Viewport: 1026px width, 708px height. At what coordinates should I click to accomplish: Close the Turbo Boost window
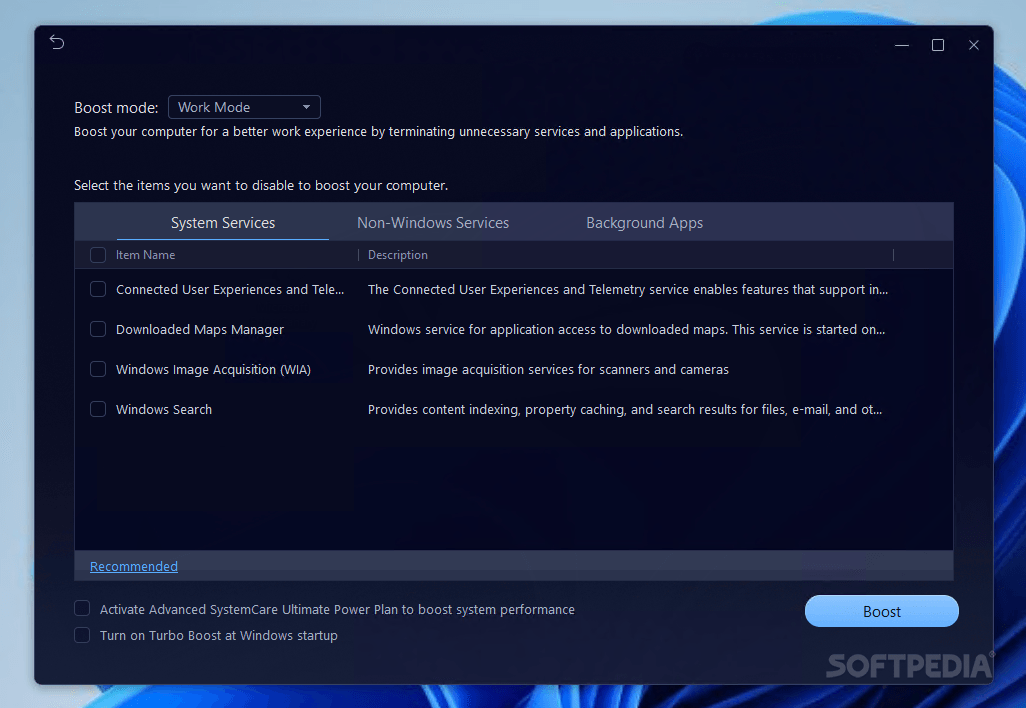tap(974, 45)
